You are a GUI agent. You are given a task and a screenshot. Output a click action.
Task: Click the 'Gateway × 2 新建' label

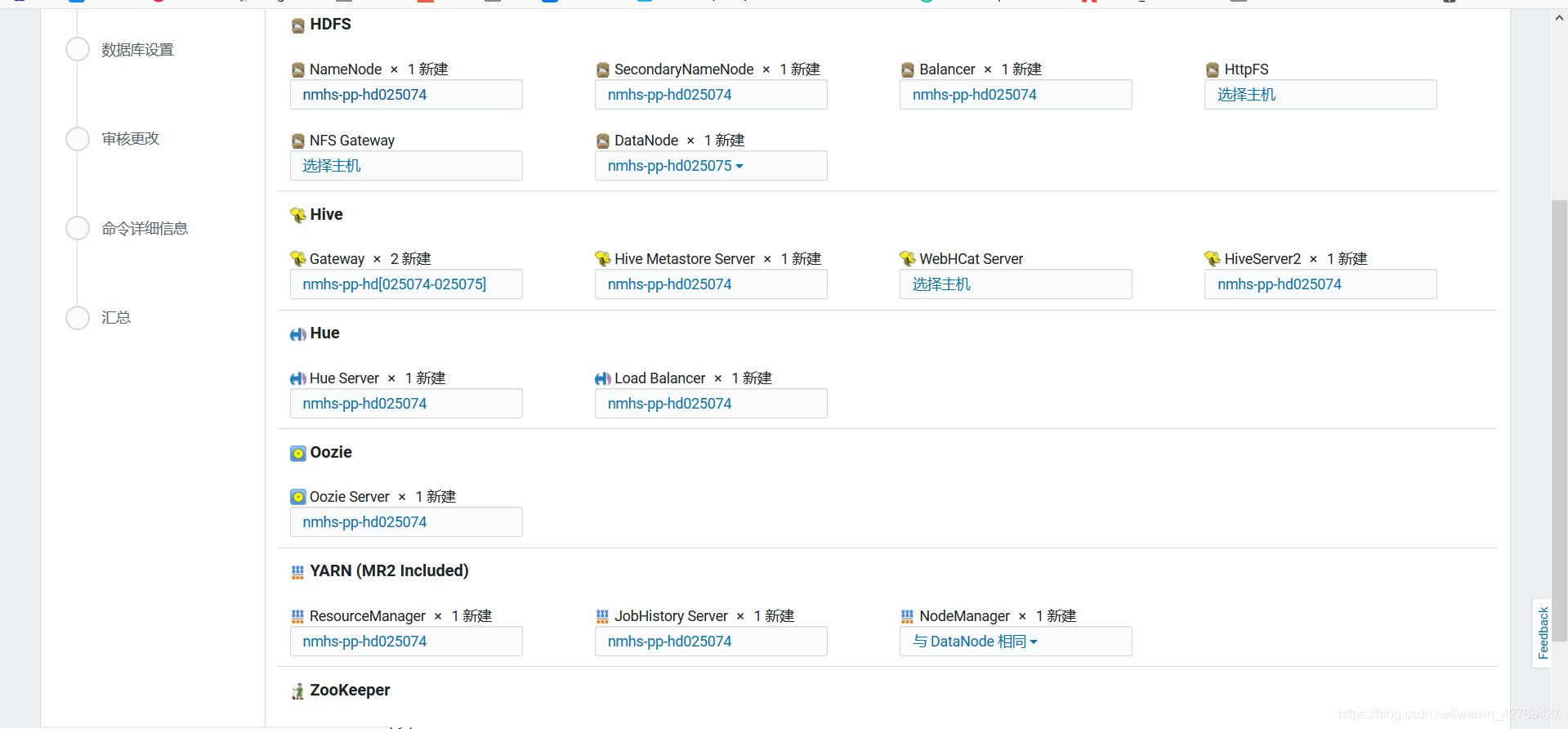[370, 259]
